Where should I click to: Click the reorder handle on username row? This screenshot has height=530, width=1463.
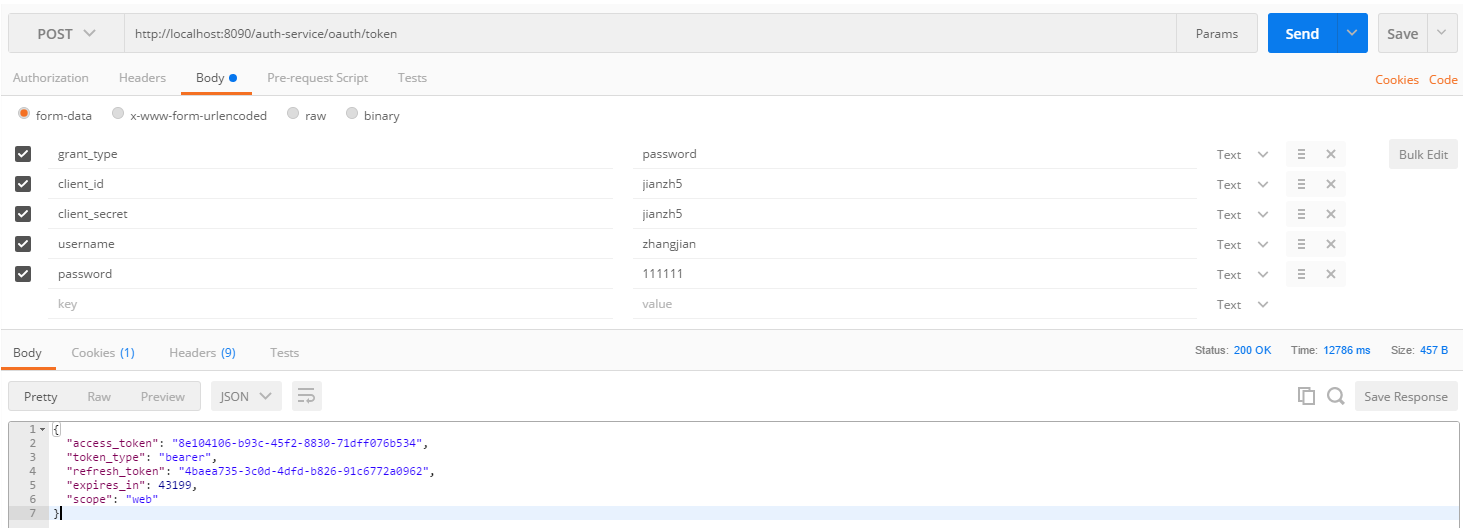click(x=1301, y=244)
